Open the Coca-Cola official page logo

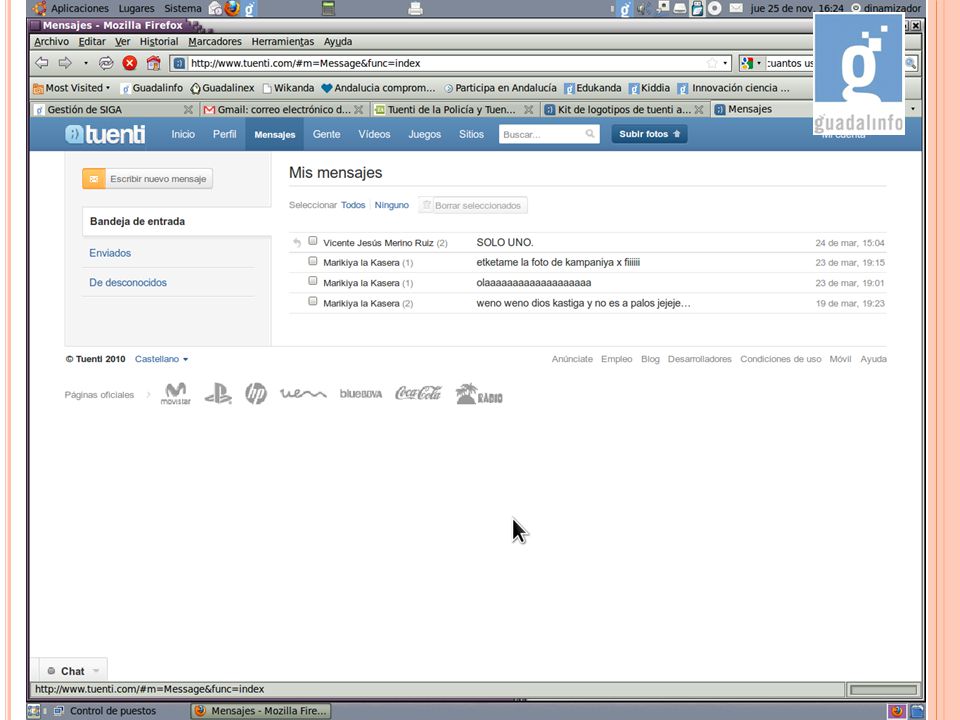tap(418, 393)
